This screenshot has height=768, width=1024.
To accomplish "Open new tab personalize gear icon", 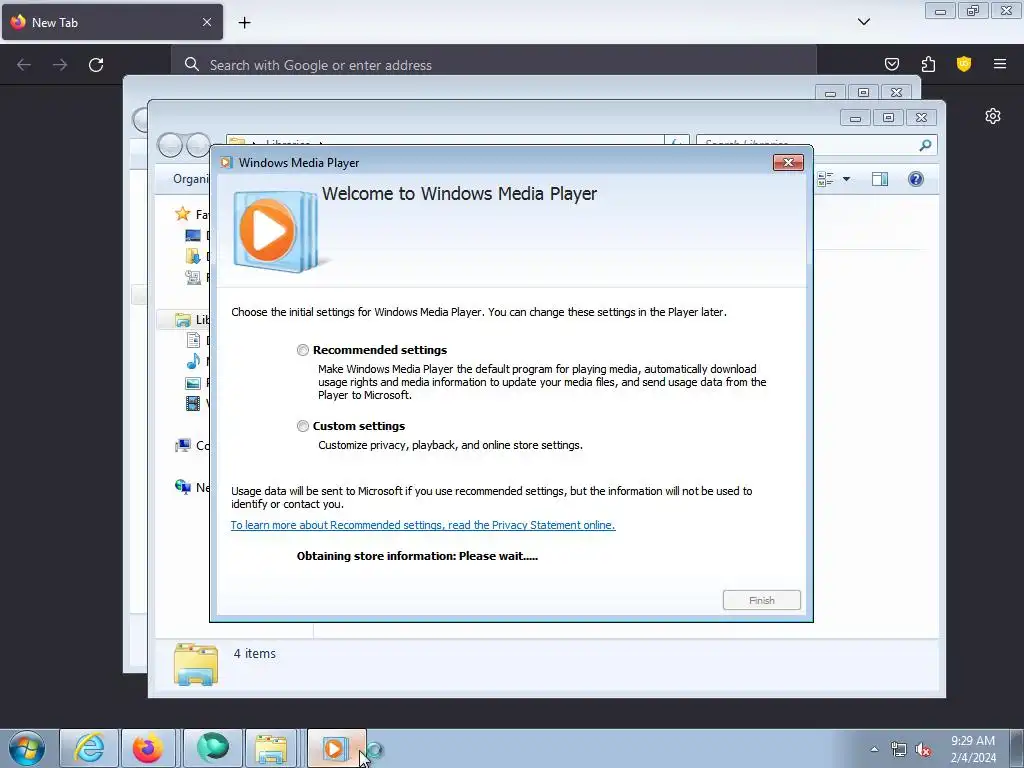I will [x=993, y=116].
